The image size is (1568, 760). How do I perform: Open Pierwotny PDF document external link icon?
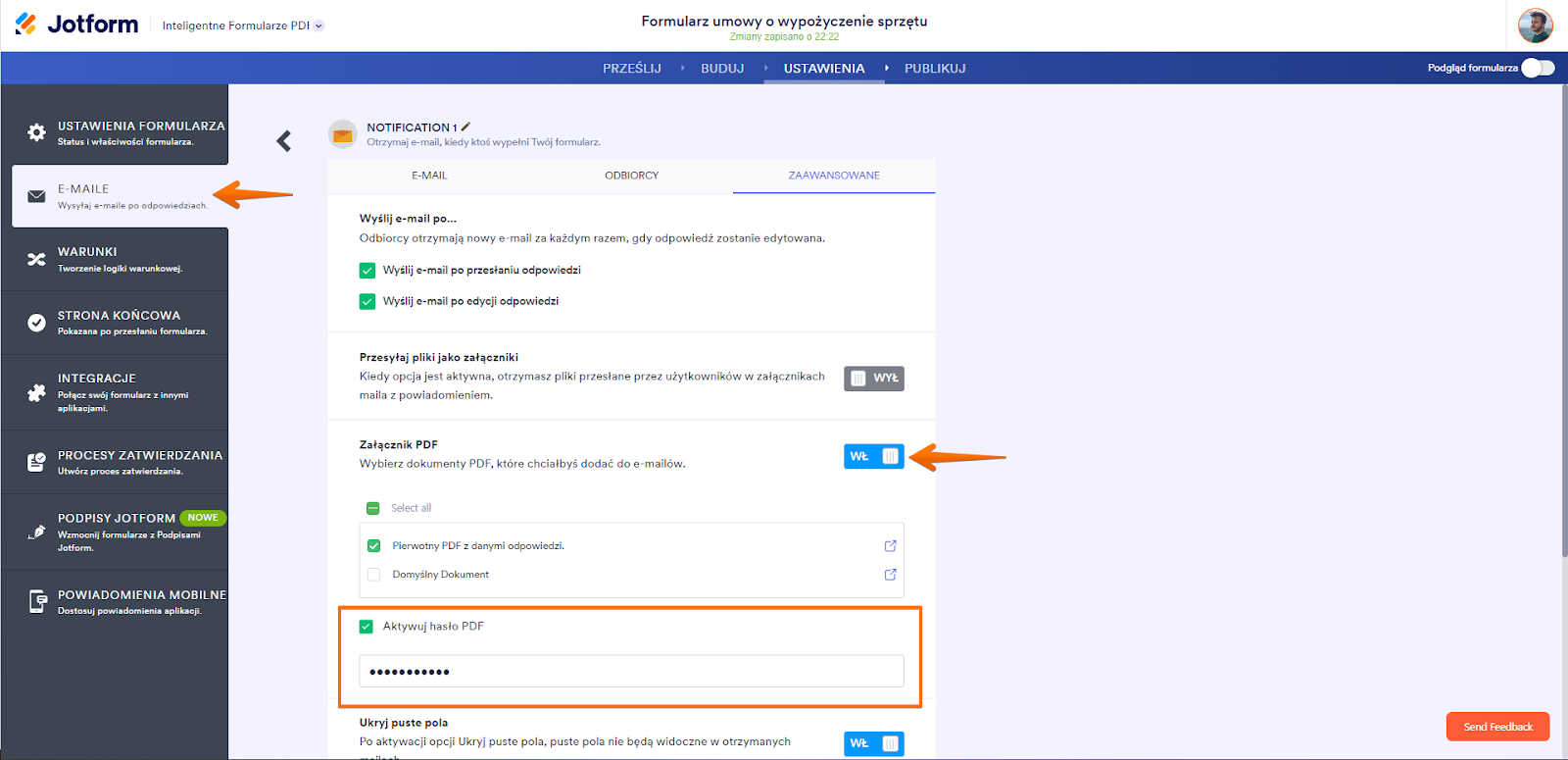coord(890,546)
